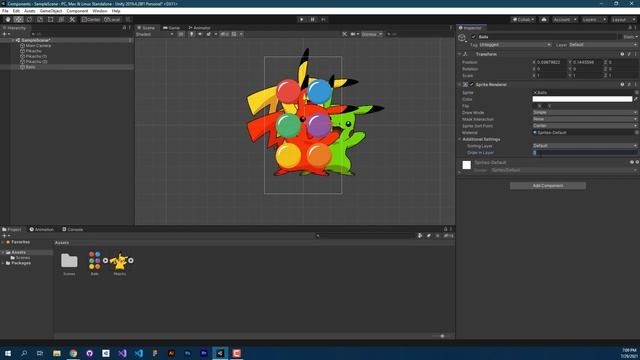This screenshot has height=360, width=640.
Task: Click the Order in Layer input field
Action: click(x=585, y=153)
